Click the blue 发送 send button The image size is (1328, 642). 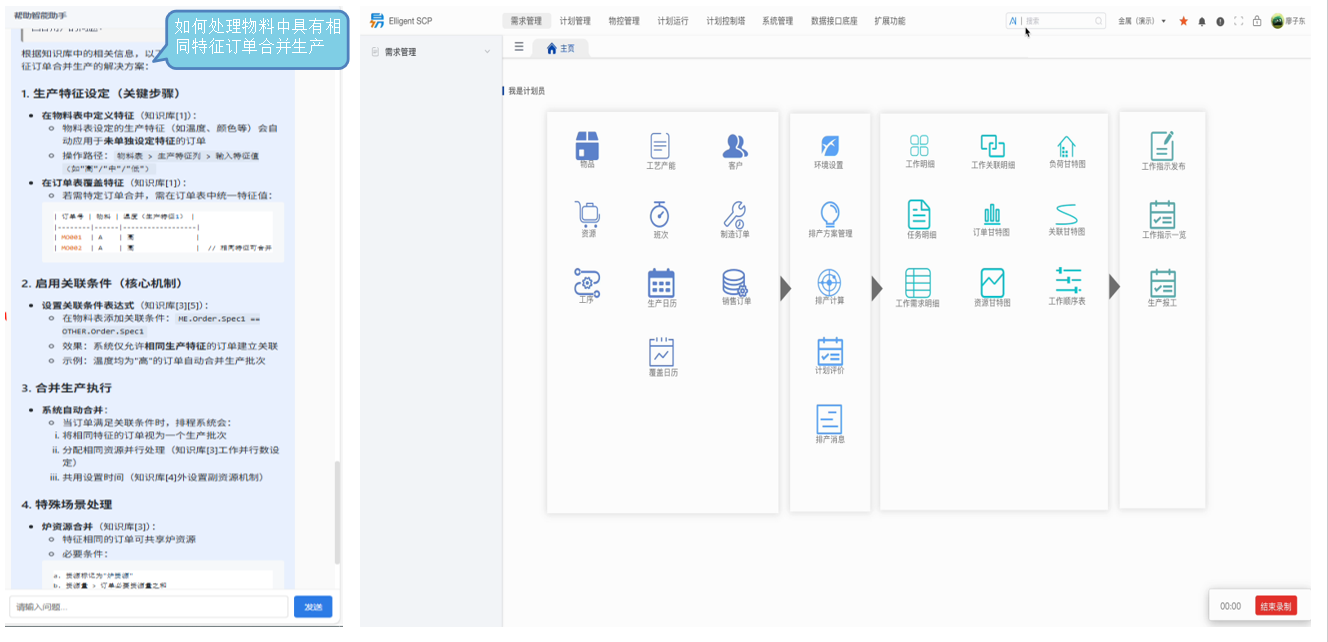(x=313, y=607)
